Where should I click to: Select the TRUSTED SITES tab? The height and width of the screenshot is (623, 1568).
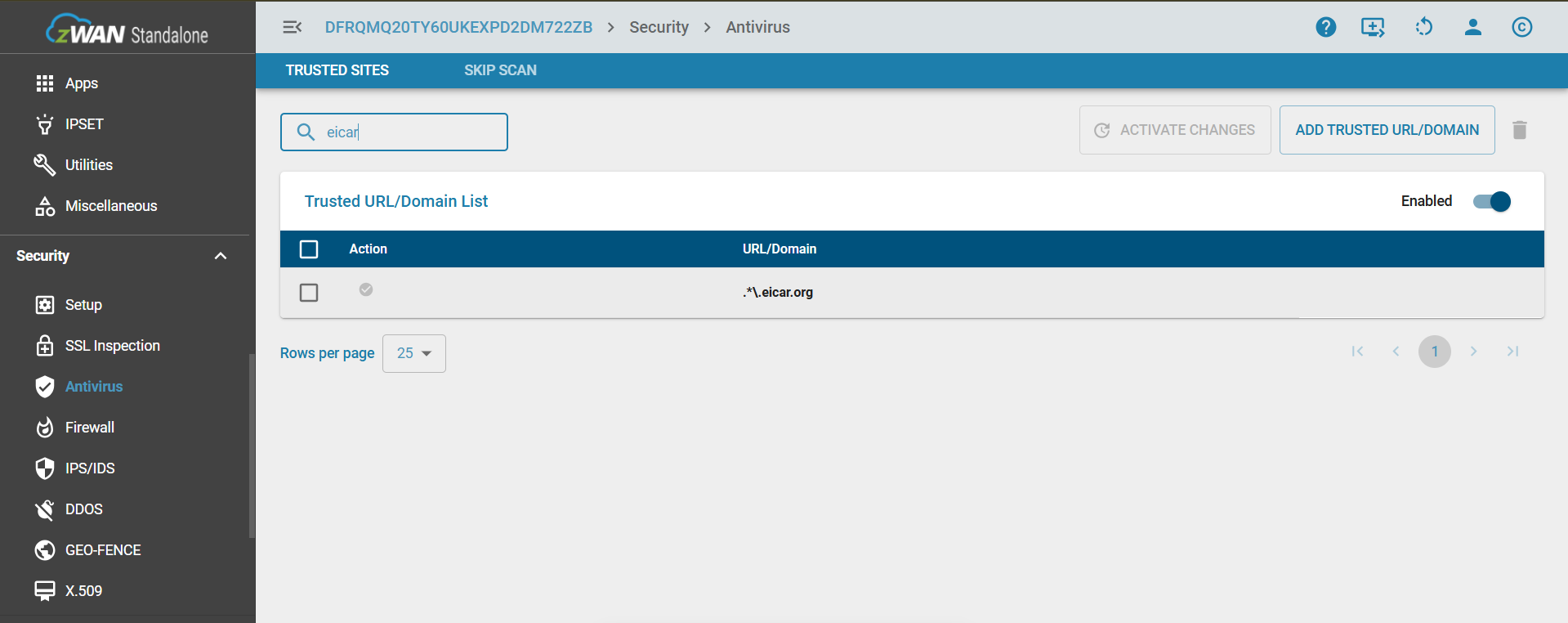click(x=337, y=70)
